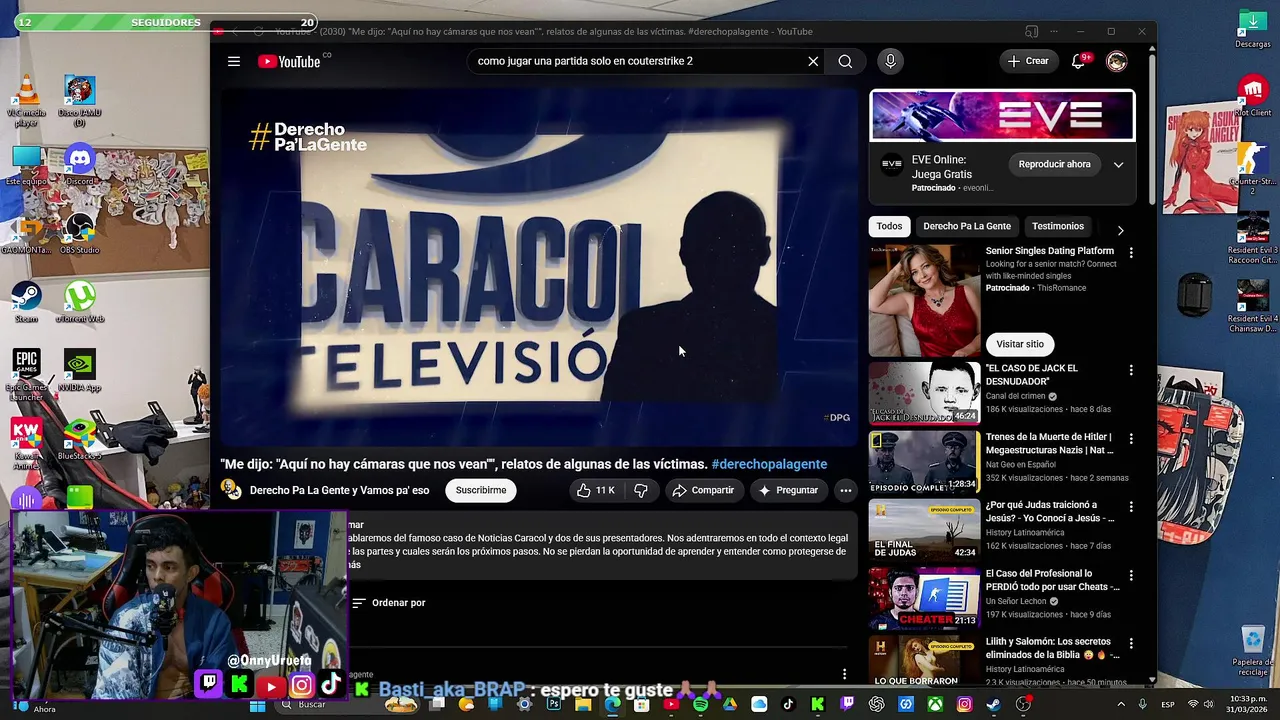
Task: Open the Crear menu
Action: click(x=1028, y=61)
